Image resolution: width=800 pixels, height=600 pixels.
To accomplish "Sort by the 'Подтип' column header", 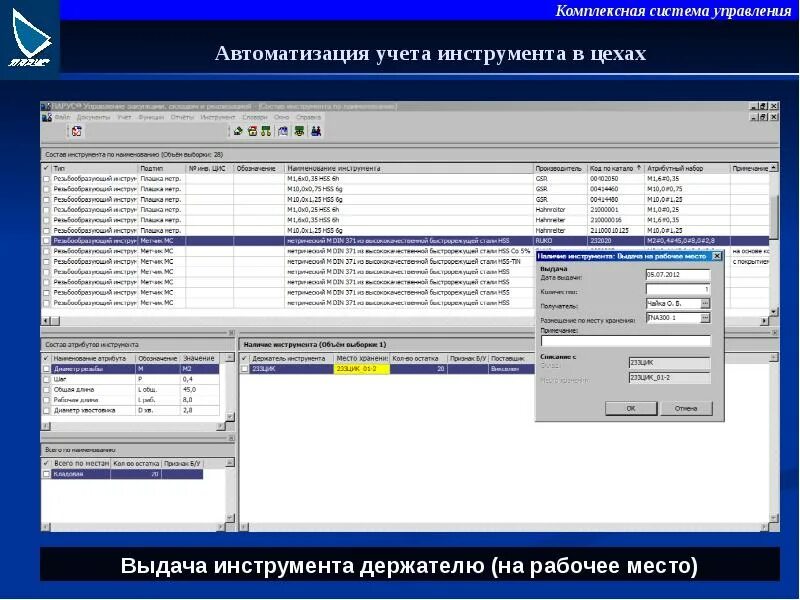I will (x=162, y=168).
